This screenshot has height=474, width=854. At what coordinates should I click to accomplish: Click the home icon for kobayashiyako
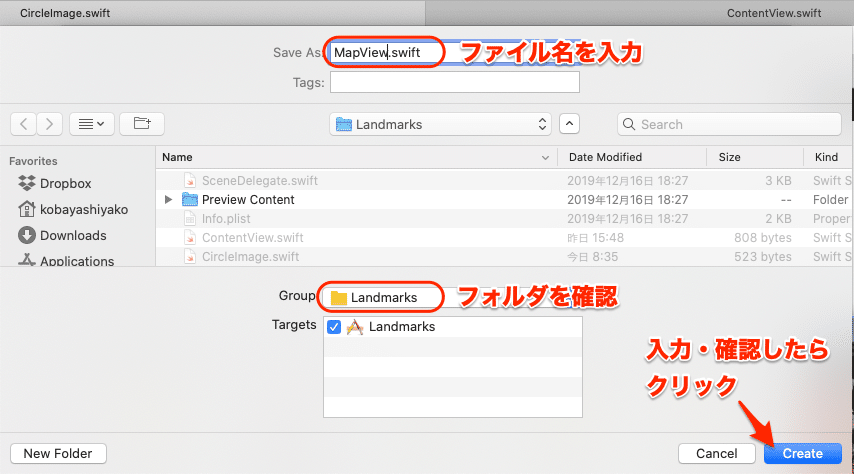(26, 209)
